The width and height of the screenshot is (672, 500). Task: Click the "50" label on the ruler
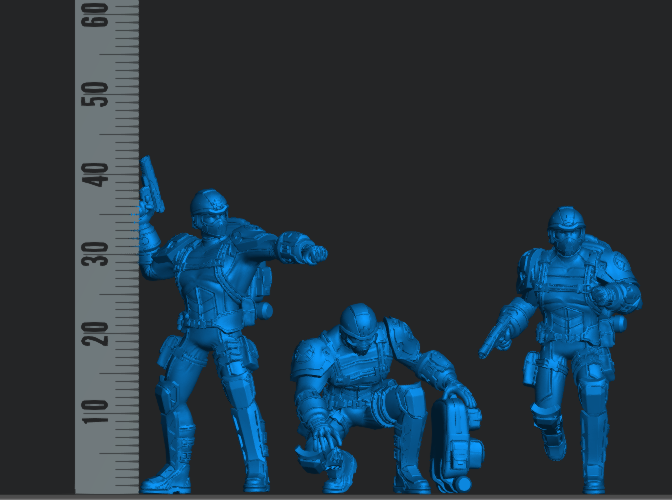pos(95,94)
